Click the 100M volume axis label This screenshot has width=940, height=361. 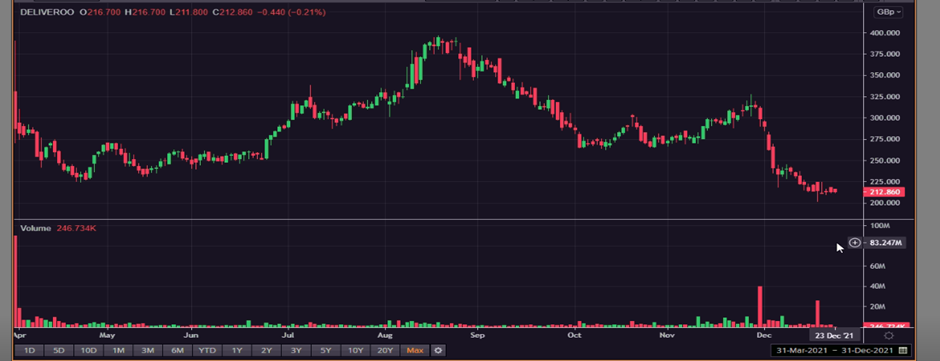click(x=879, y=225)
